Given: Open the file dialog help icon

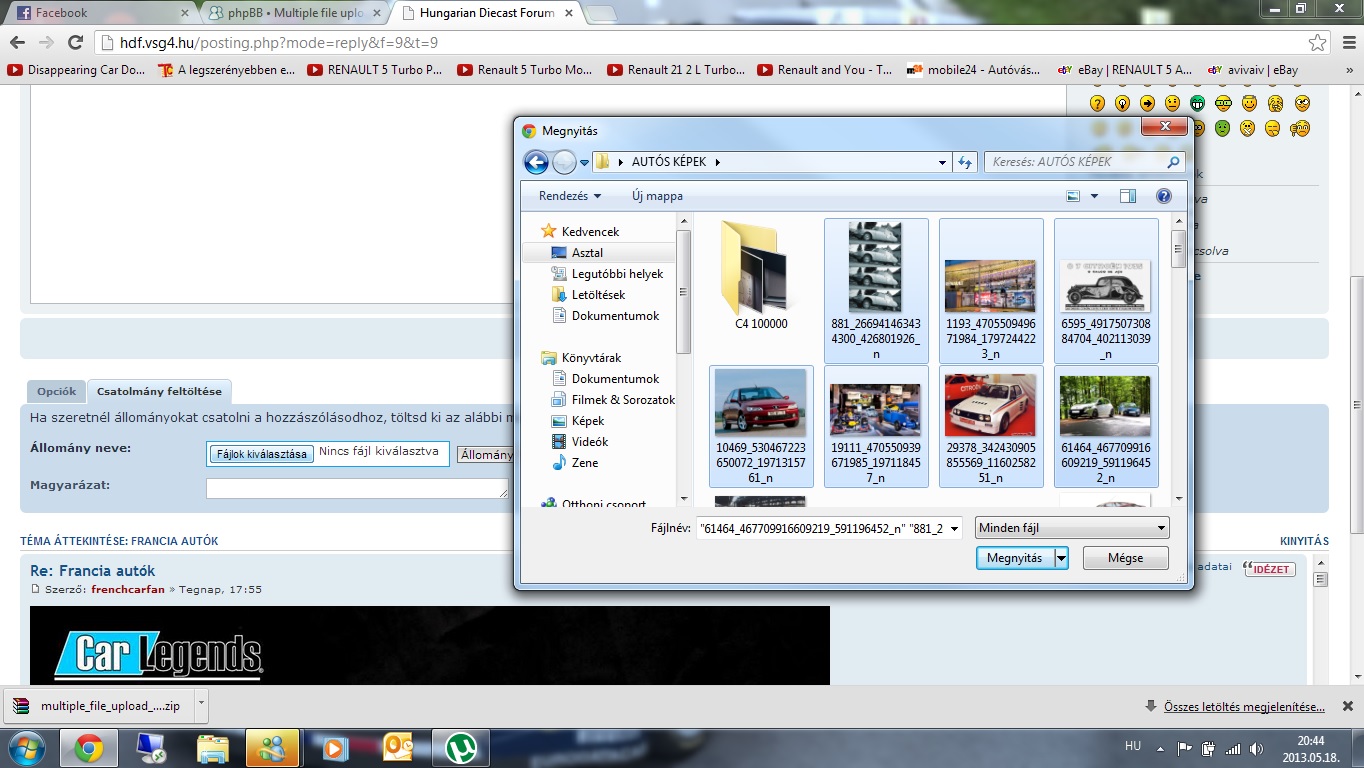Looking at the screenshot, I should (1163, 196).
